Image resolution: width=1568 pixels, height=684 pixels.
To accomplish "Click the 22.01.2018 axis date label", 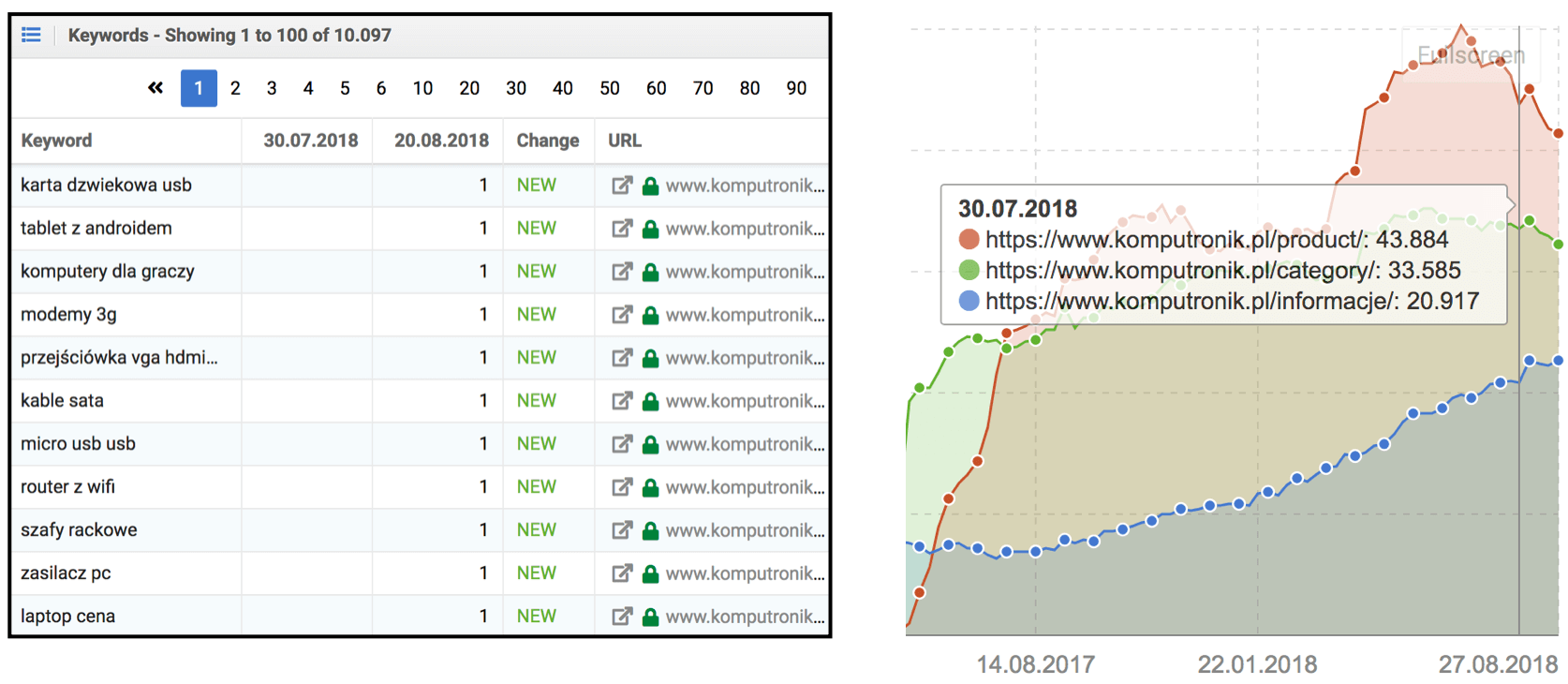I will coord(1257,664).
